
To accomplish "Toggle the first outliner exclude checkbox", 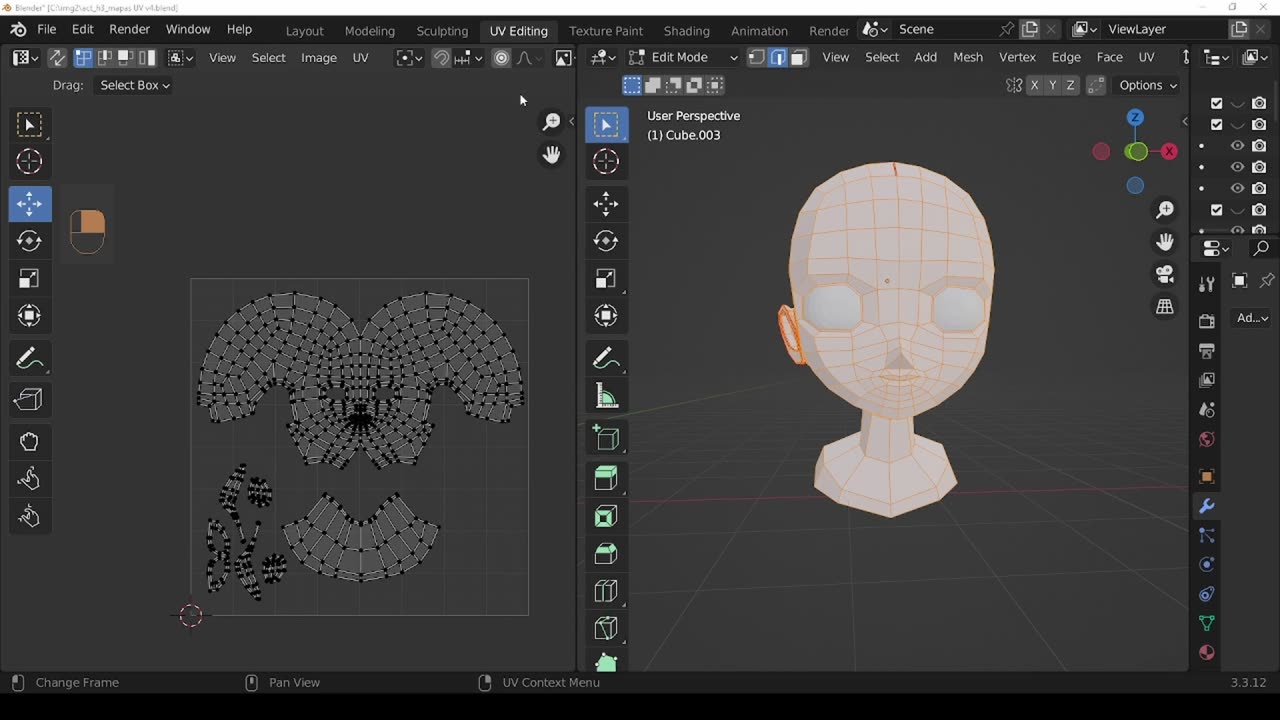I will coord(1217,103).
